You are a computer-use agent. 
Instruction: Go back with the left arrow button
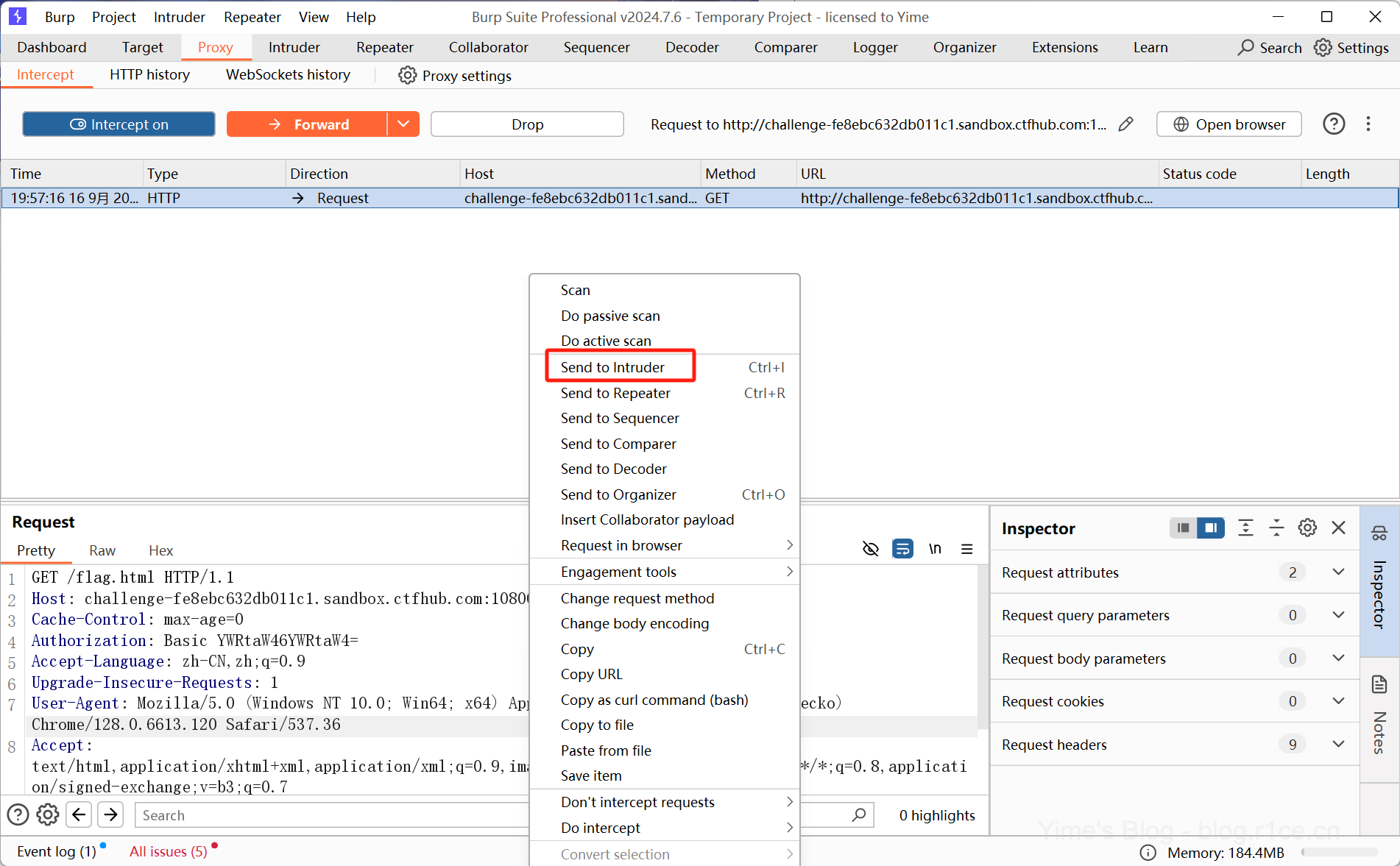[x=79, y=814]
